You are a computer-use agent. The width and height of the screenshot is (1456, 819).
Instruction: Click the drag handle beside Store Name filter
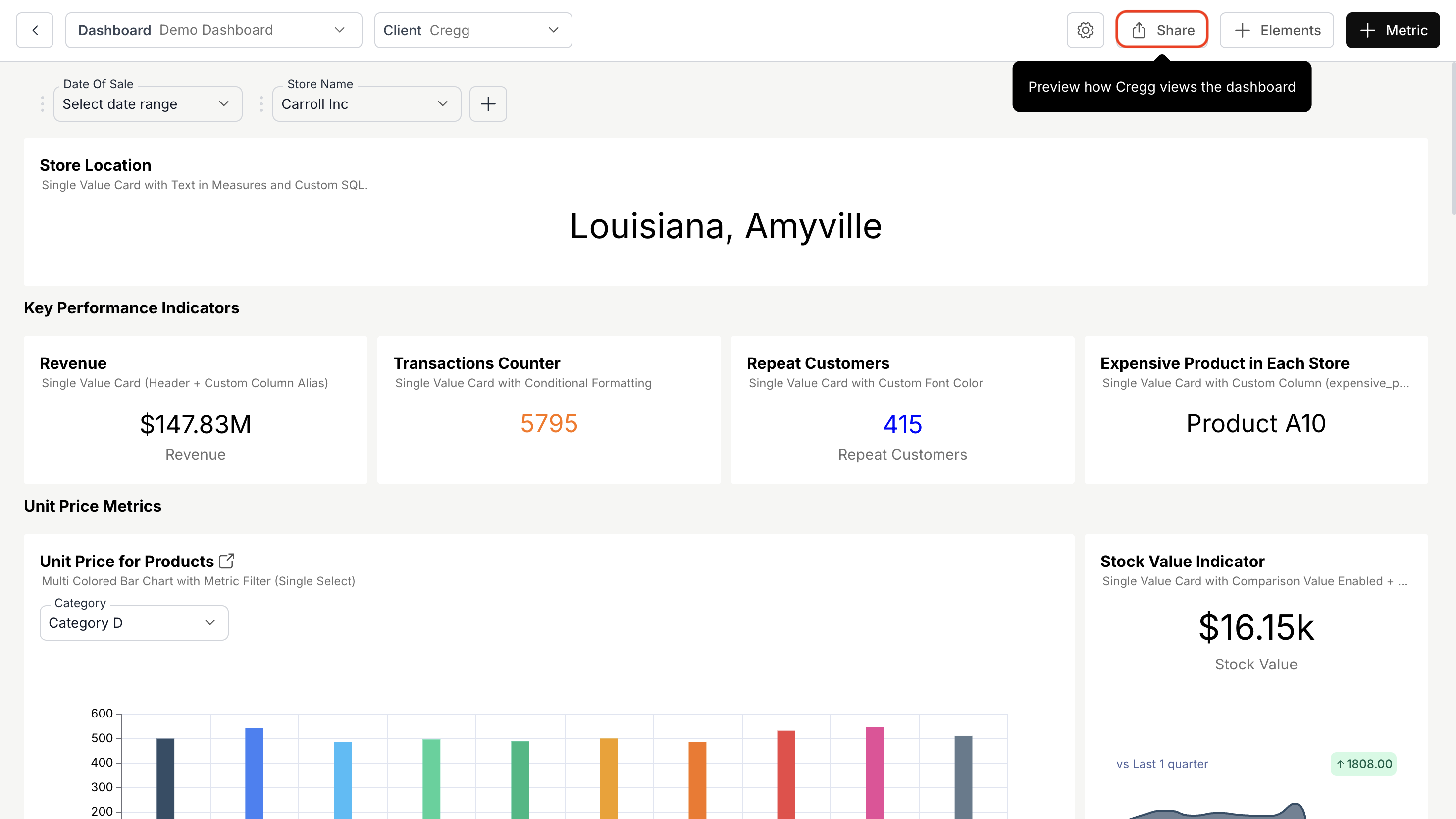(261, 104)
